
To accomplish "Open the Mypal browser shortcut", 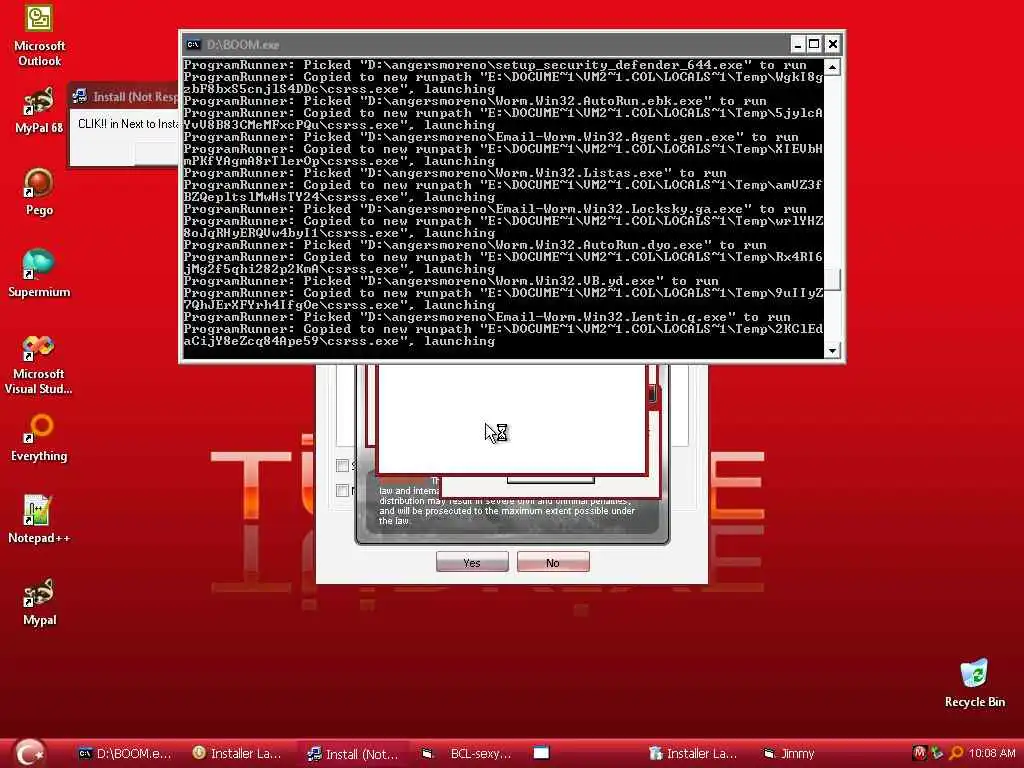I will coord(39,601).
